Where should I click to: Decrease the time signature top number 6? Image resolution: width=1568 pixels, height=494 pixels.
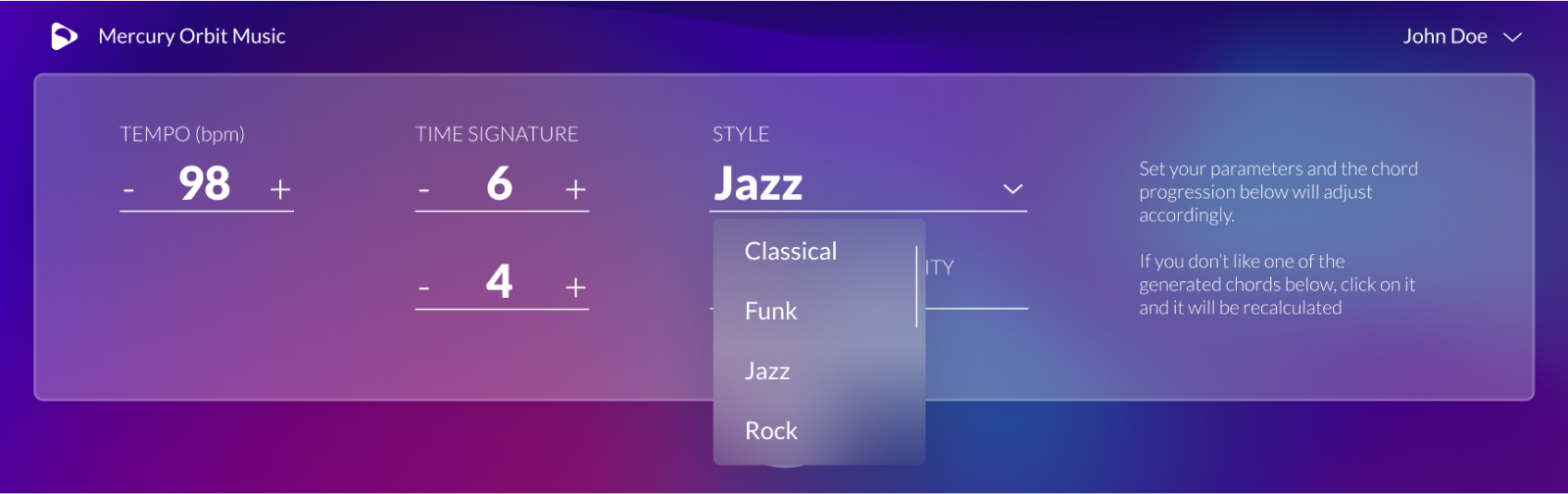[423, 189]
